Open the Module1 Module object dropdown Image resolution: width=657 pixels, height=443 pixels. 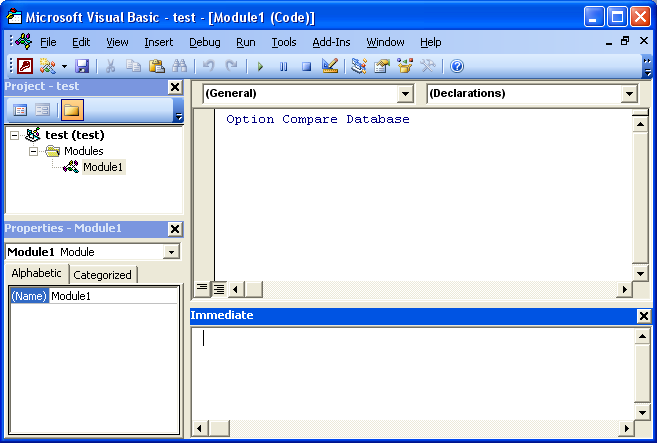tap(171, 252)
